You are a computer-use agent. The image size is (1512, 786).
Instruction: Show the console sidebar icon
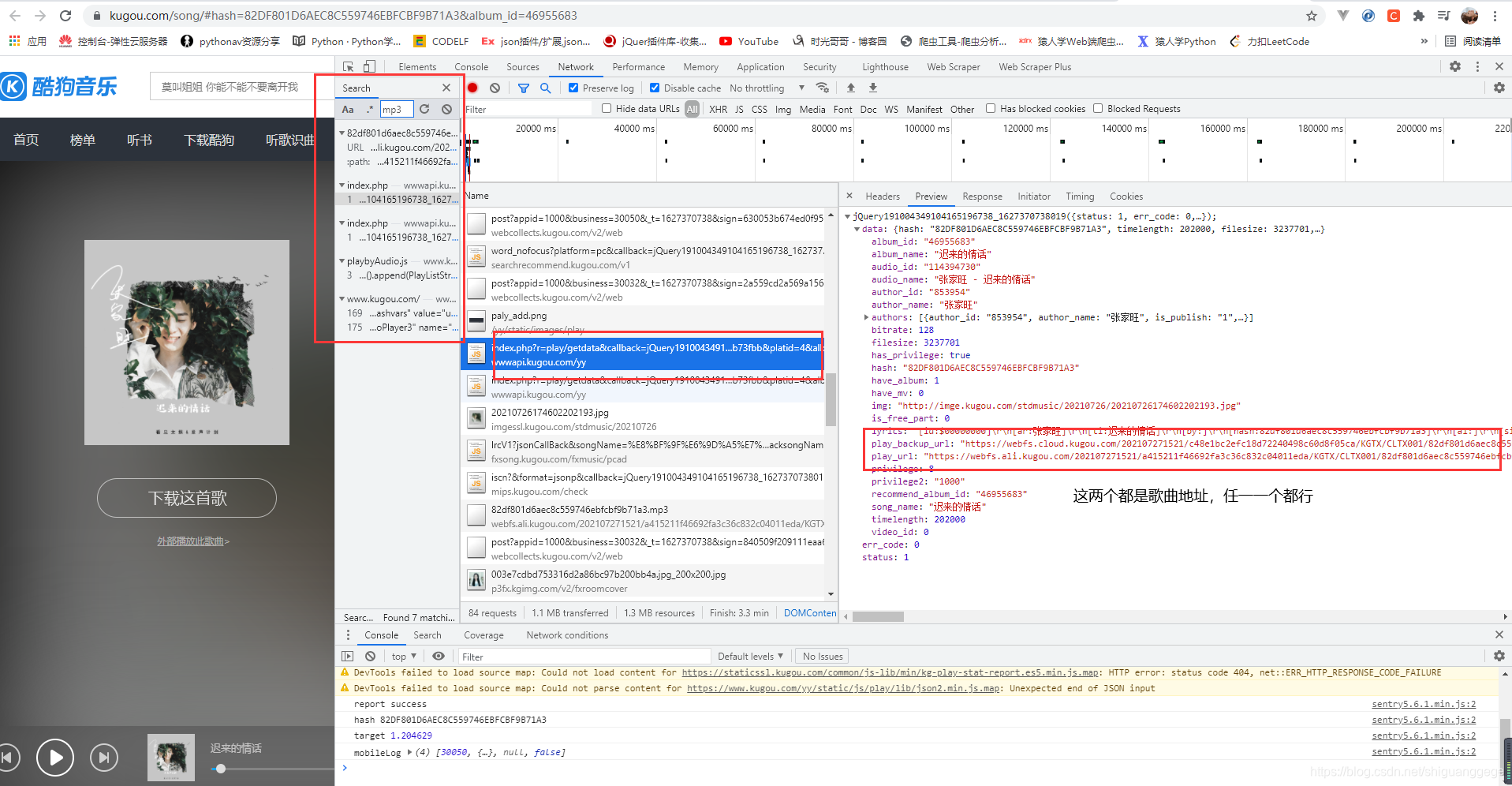[x=348, y=656]
